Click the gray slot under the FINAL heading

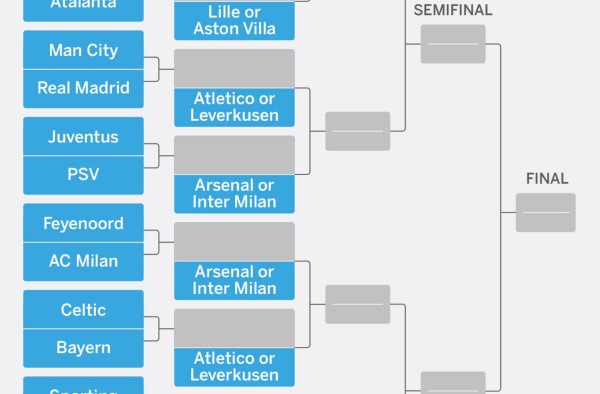pyautogui.click(x=546, y=213)
